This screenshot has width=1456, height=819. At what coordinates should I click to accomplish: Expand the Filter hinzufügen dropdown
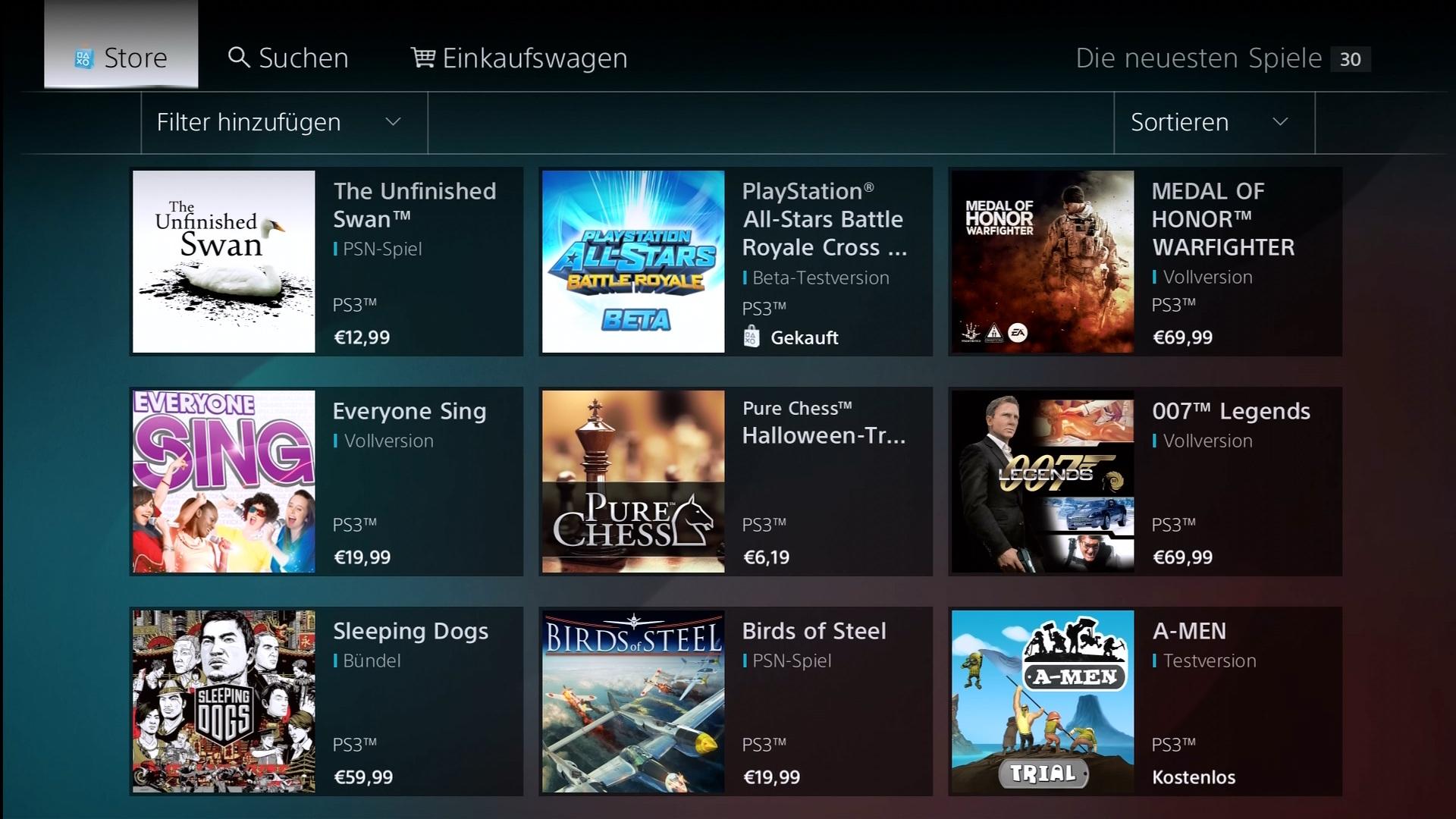point(281,121)
